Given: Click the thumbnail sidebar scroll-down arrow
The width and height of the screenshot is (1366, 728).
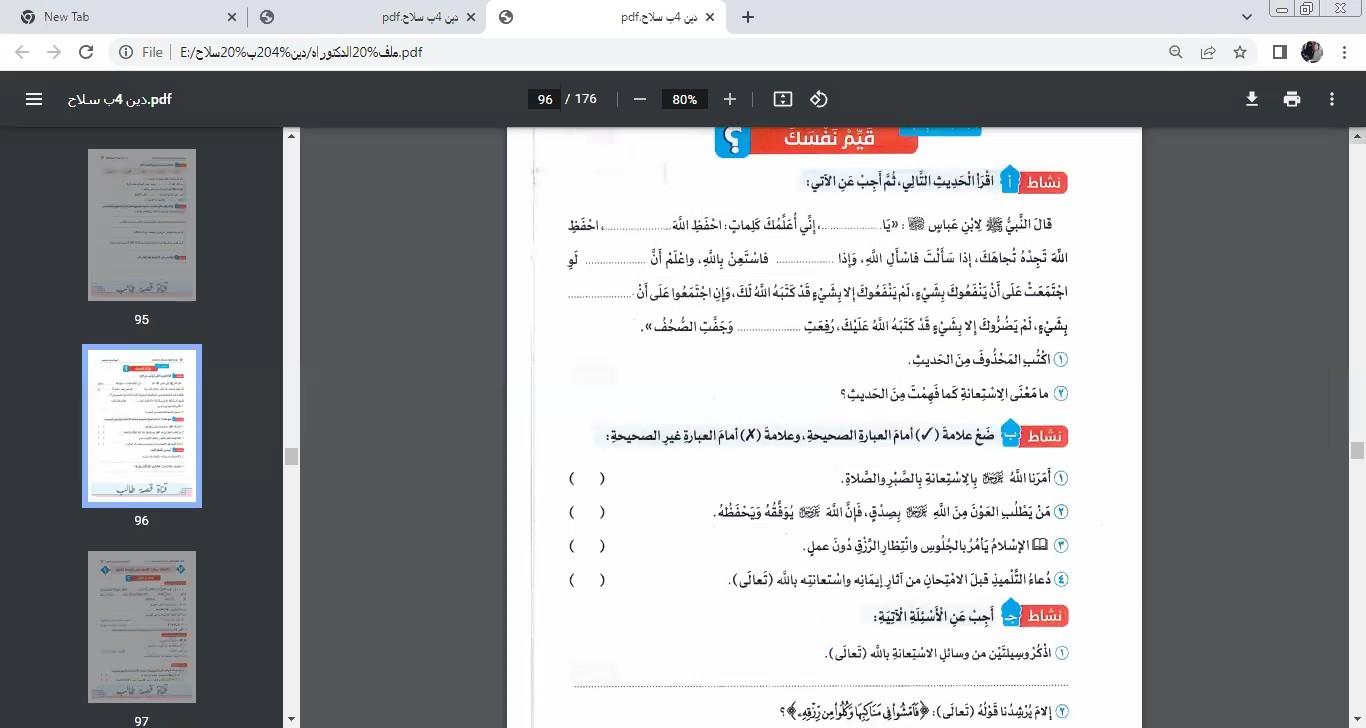Looking at the screenshot, I should click(x=292, y=719).
